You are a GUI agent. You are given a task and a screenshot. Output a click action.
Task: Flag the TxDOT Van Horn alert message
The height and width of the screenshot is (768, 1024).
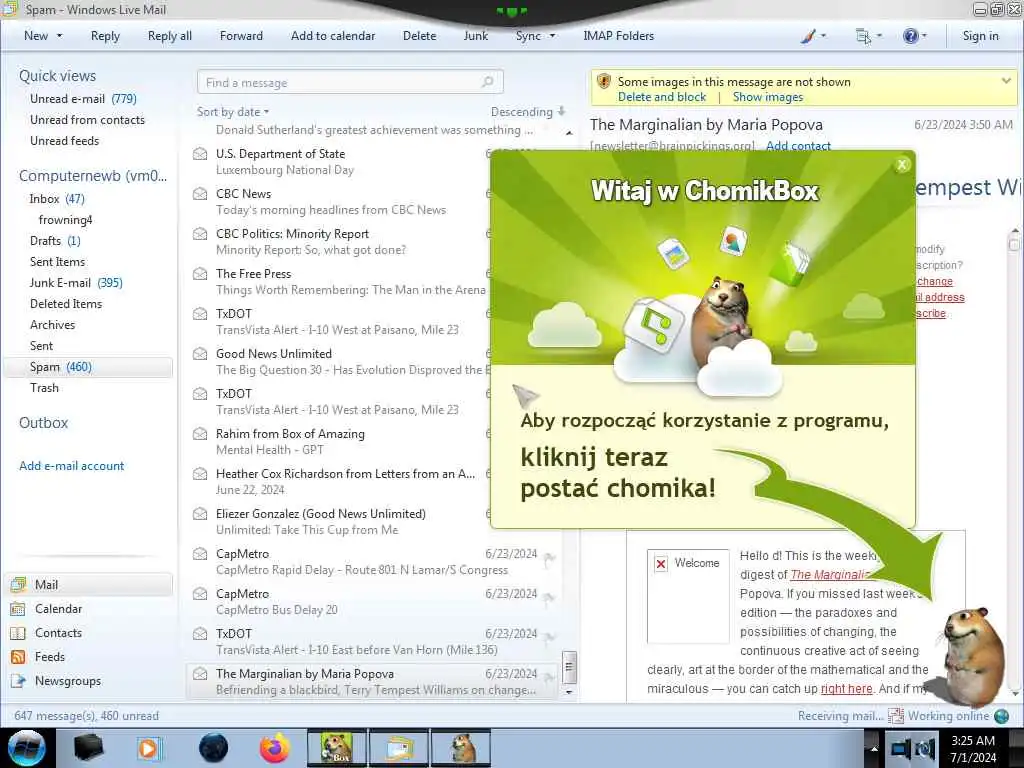click(550, 637)
